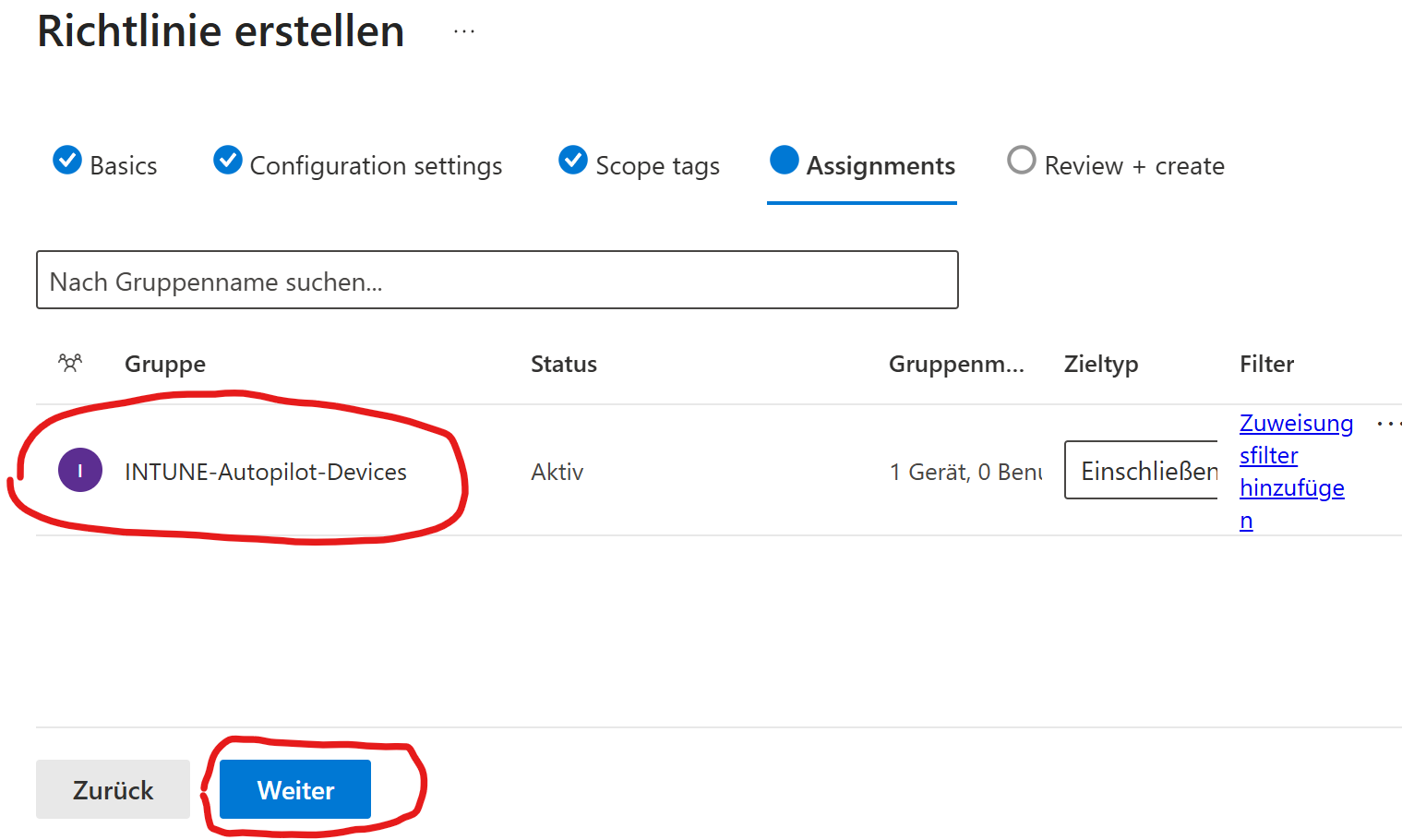The image size is (1402, 840).
Task: Open the ellipsis menu beside Richtlinie erstellen
Action: (x=463, y=32)
